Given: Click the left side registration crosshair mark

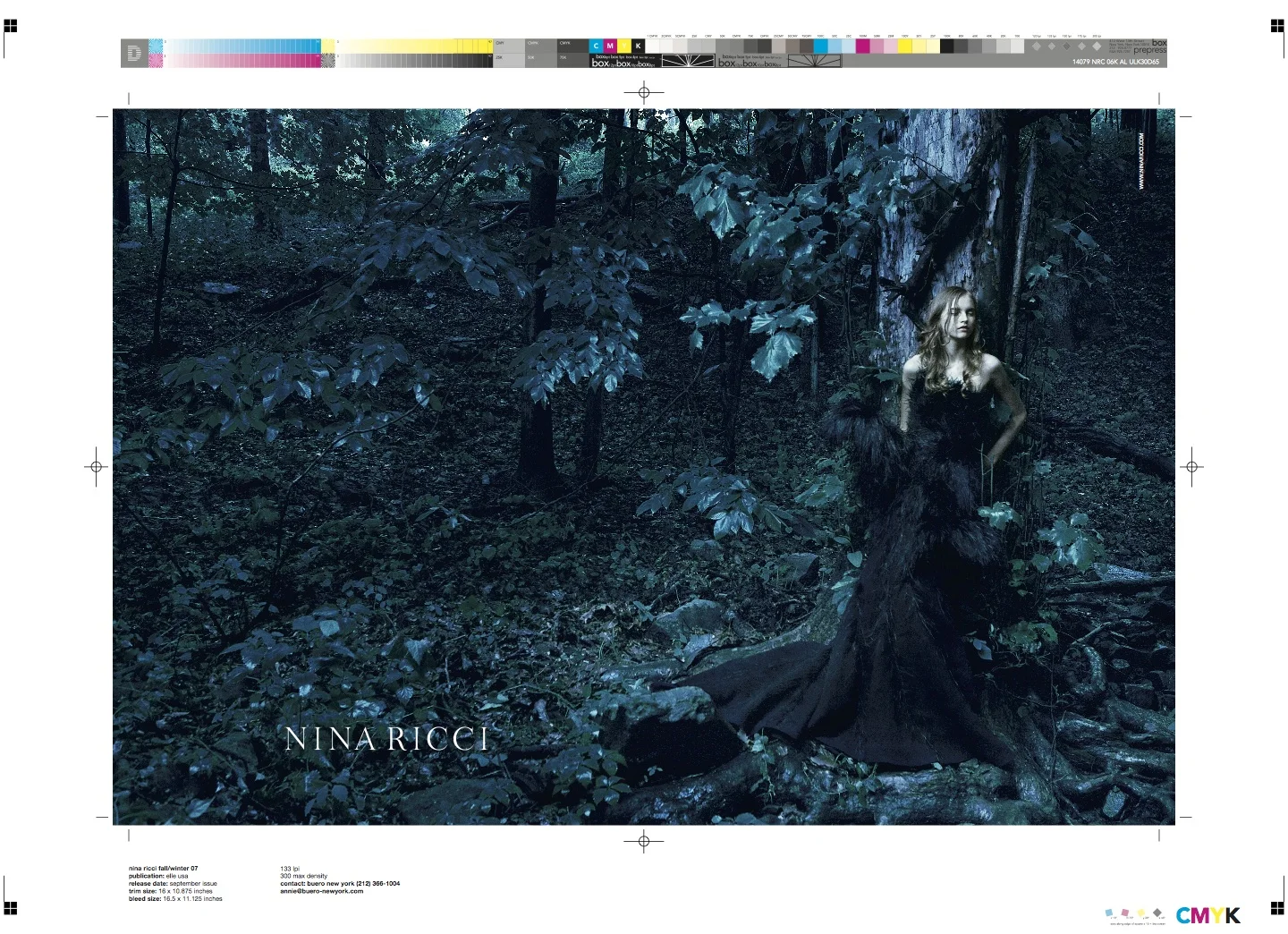Looking at the screenshot, I should [96, 467].
